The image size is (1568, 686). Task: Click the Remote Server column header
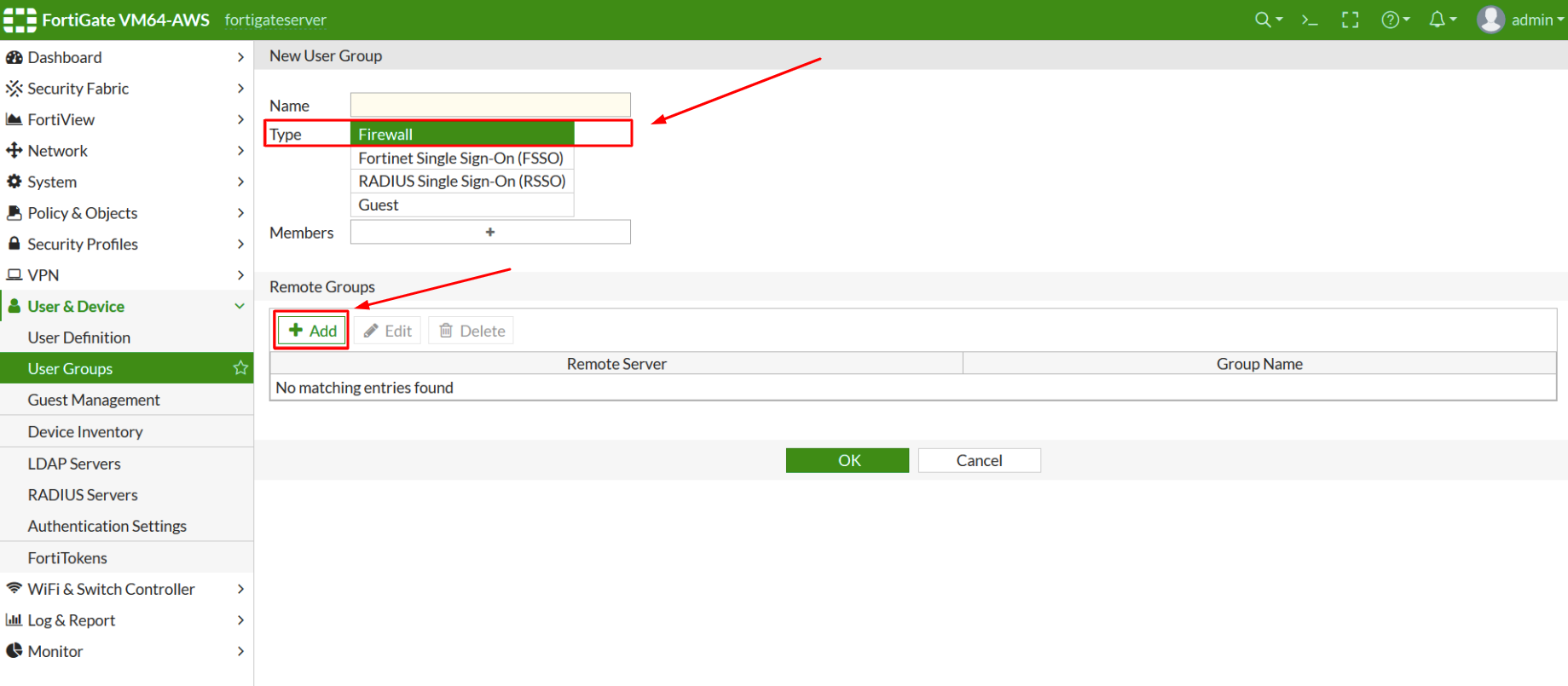616,364
